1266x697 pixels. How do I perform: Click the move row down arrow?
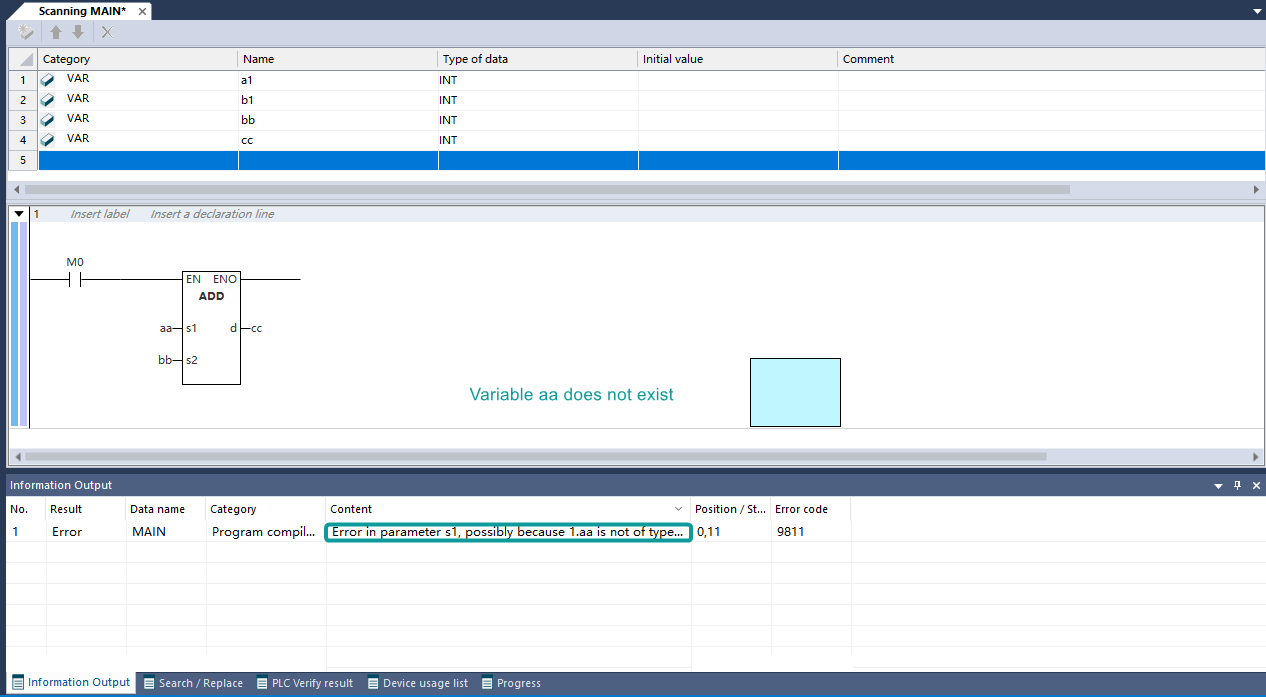pyautogui.click(x=78, y=33)
